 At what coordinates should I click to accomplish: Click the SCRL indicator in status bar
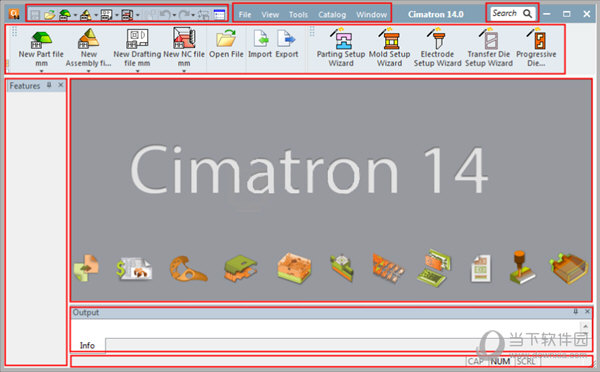tap(526, 361)
